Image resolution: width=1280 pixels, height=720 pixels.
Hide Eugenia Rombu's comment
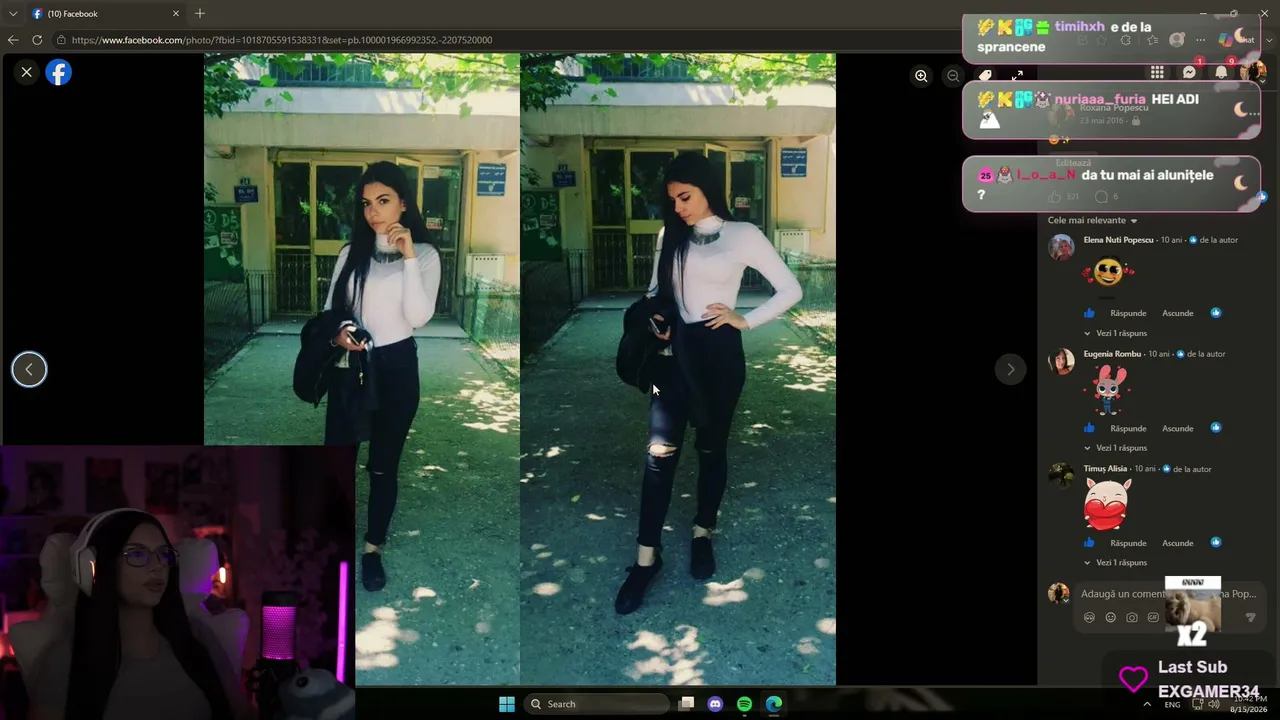(1177, 428)
